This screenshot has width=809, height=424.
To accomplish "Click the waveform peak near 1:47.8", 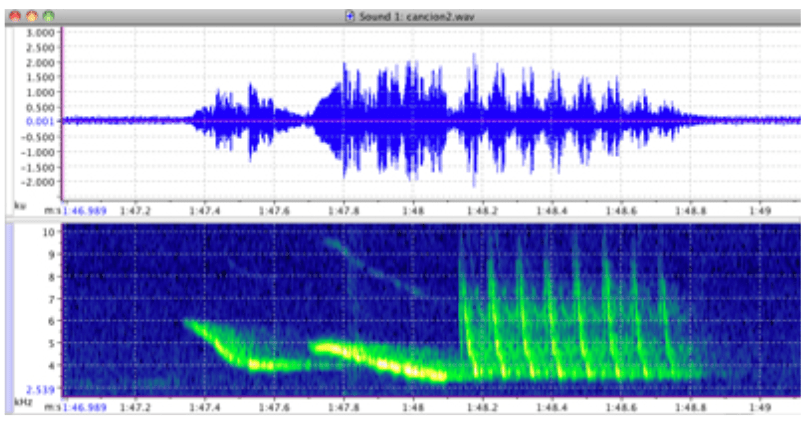I will pos(347,70).
